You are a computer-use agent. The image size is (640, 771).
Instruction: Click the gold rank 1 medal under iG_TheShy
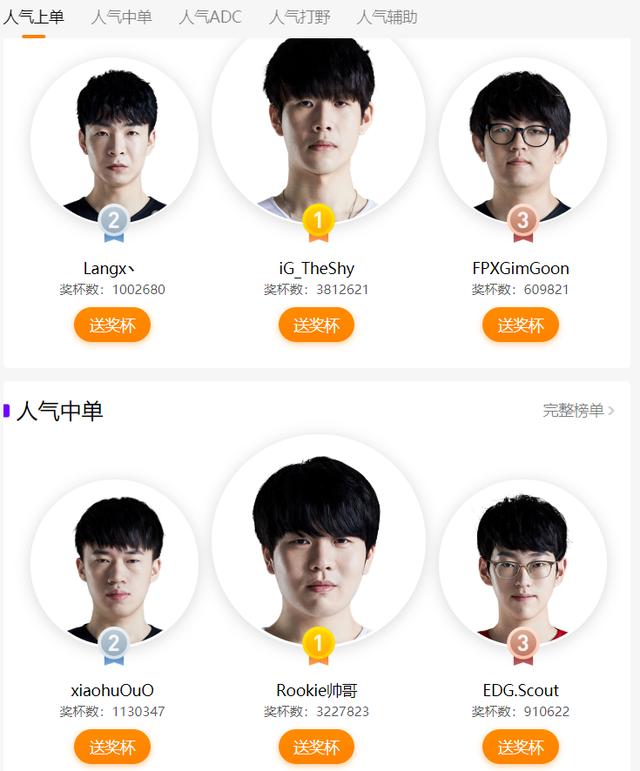(318, 223)
